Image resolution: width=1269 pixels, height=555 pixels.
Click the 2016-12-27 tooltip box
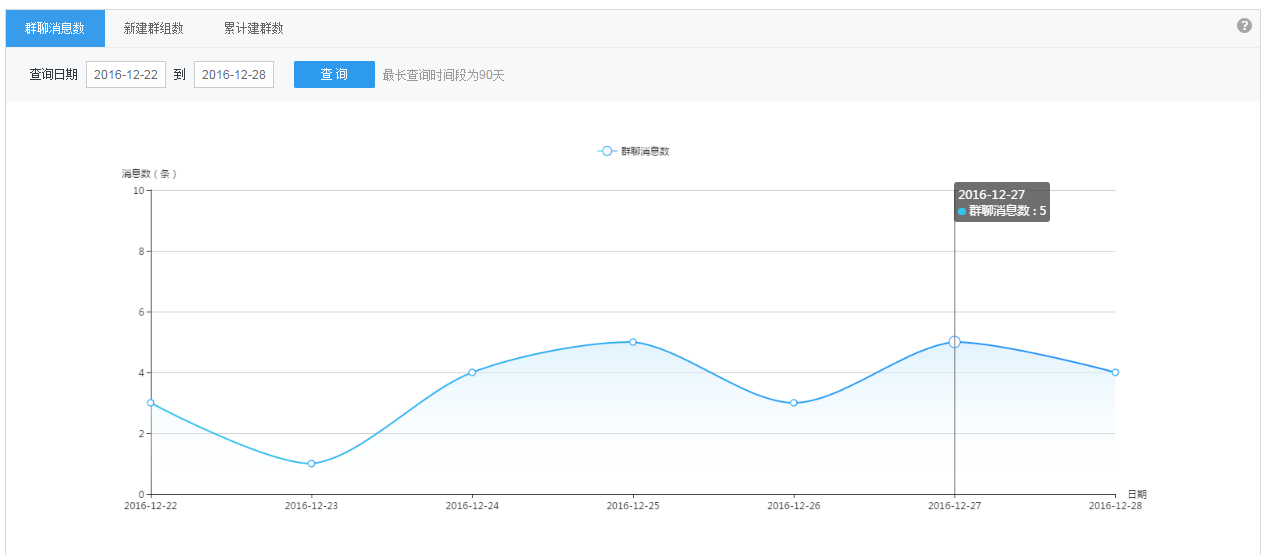click(x=1002, y=202)
